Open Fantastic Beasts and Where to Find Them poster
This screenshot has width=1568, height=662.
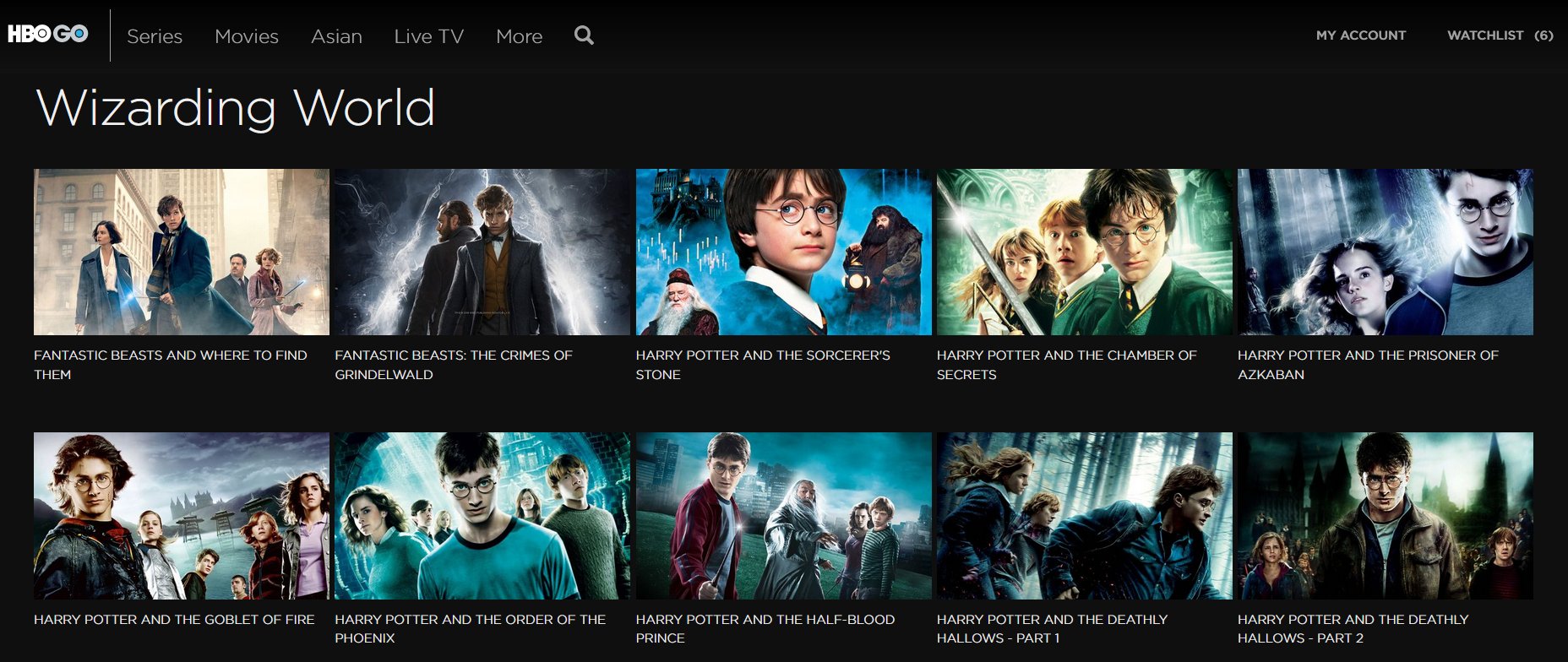[x=182, y=252]
